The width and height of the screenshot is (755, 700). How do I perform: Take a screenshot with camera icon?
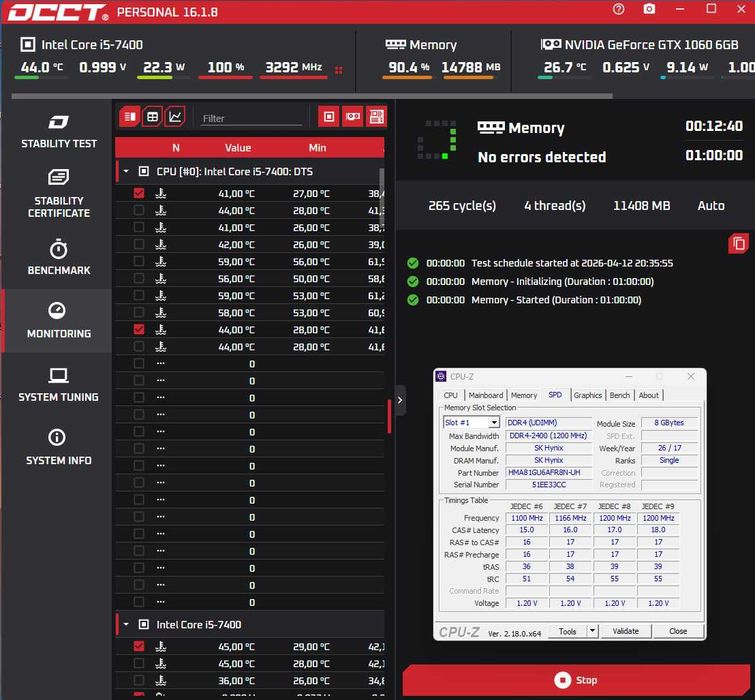click(649, 9)
